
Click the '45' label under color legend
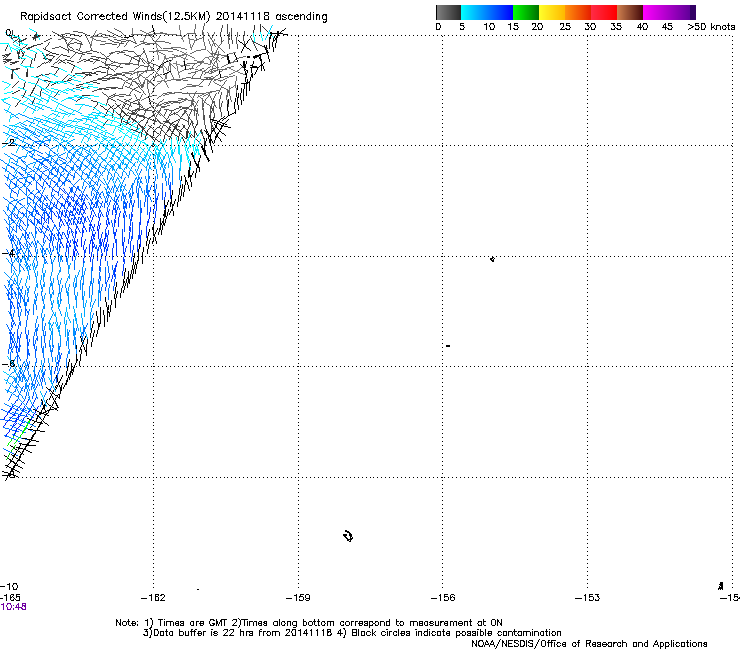[x=667, y=27]
